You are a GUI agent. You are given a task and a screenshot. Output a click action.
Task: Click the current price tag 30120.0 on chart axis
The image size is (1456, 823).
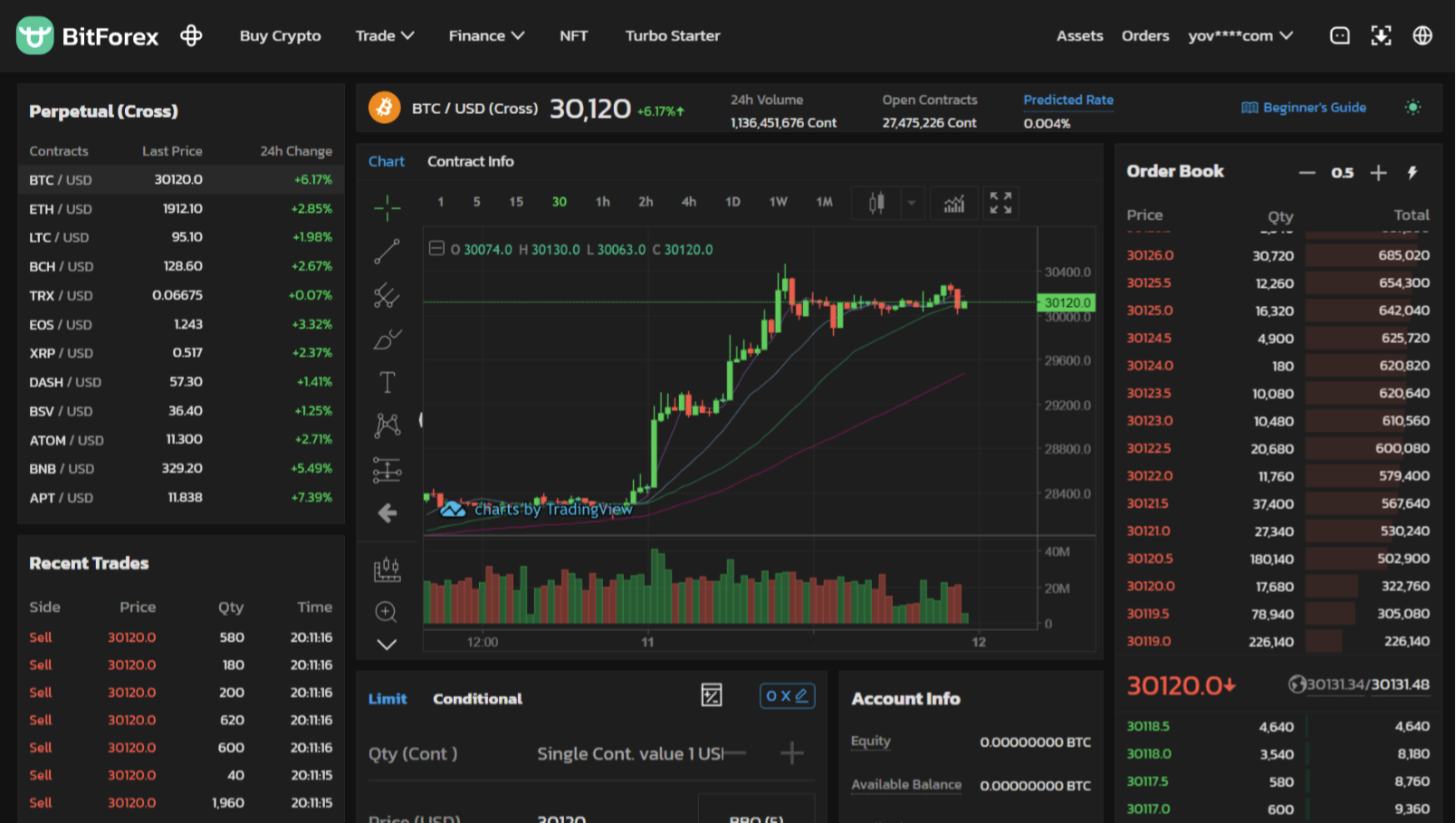click(1067, 302)
